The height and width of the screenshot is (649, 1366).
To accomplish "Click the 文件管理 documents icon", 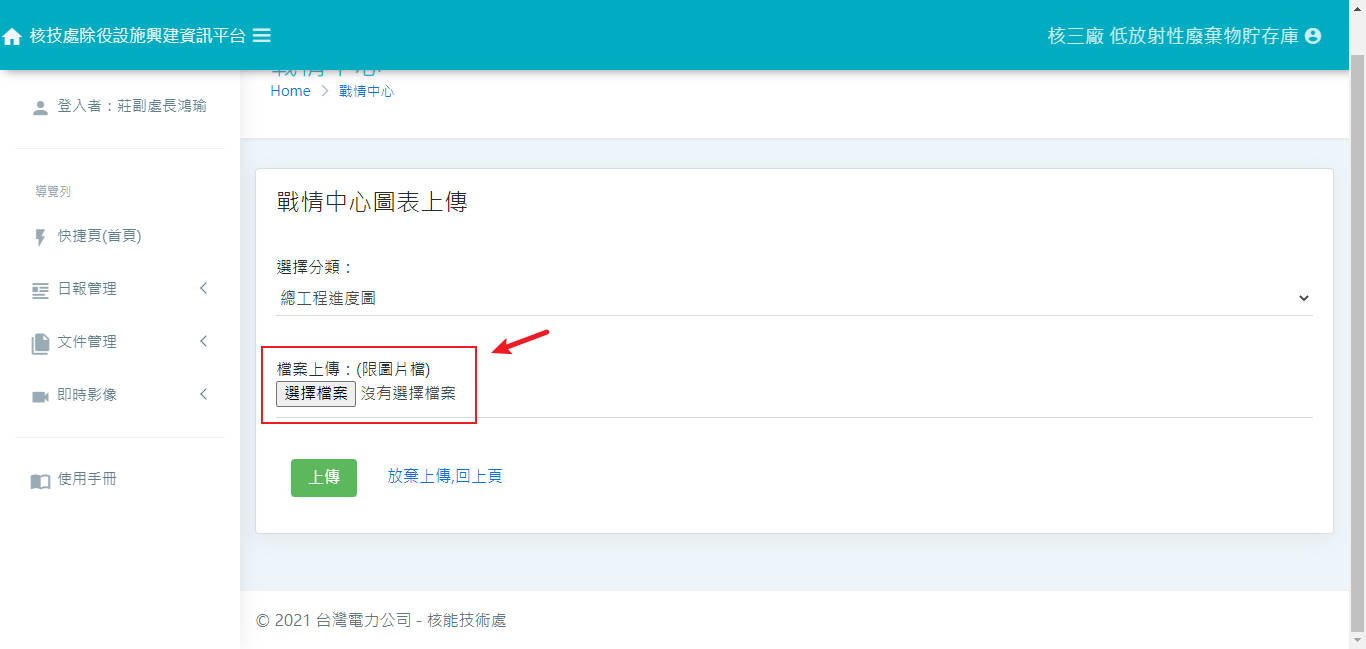I will (40, 343).
